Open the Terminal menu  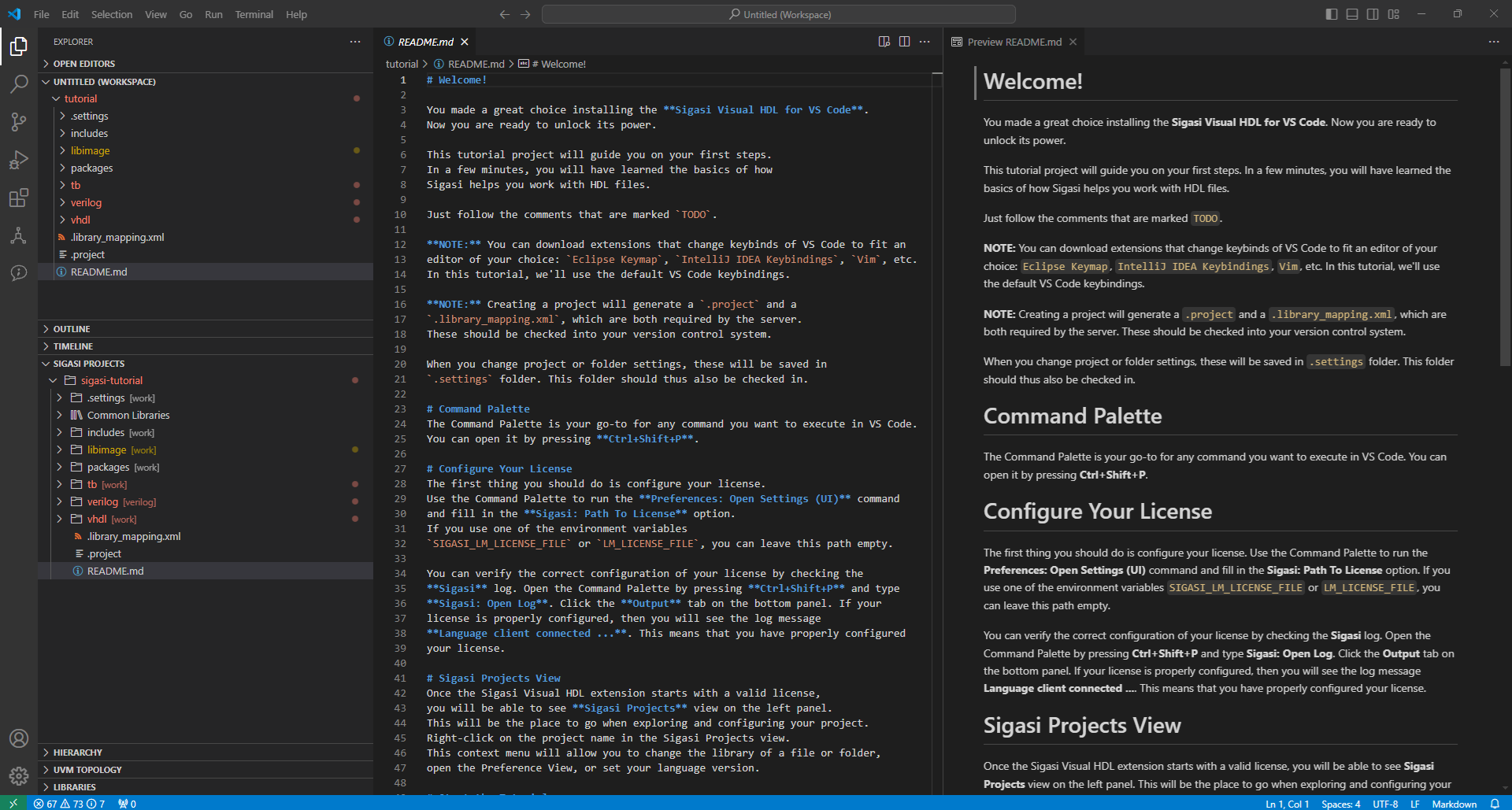click(254, 14)
